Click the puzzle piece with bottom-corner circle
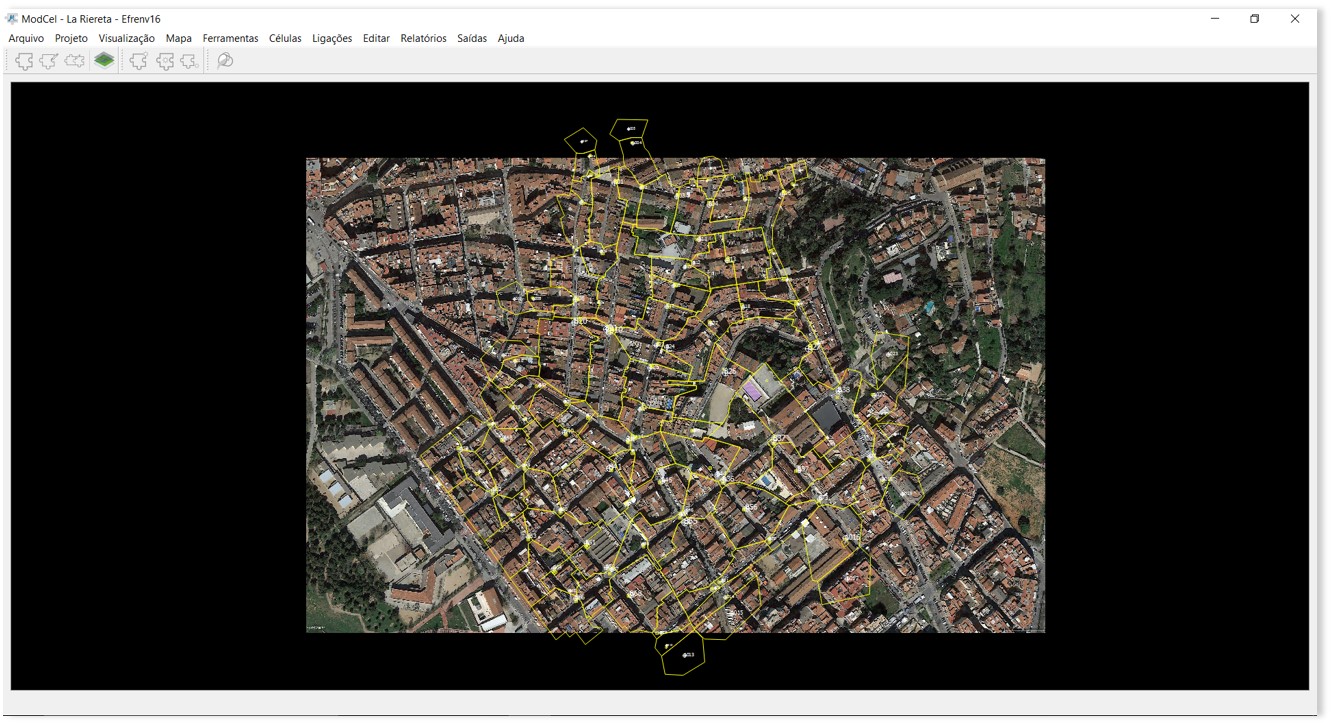The image size is (1332, 725). [189, 61]
